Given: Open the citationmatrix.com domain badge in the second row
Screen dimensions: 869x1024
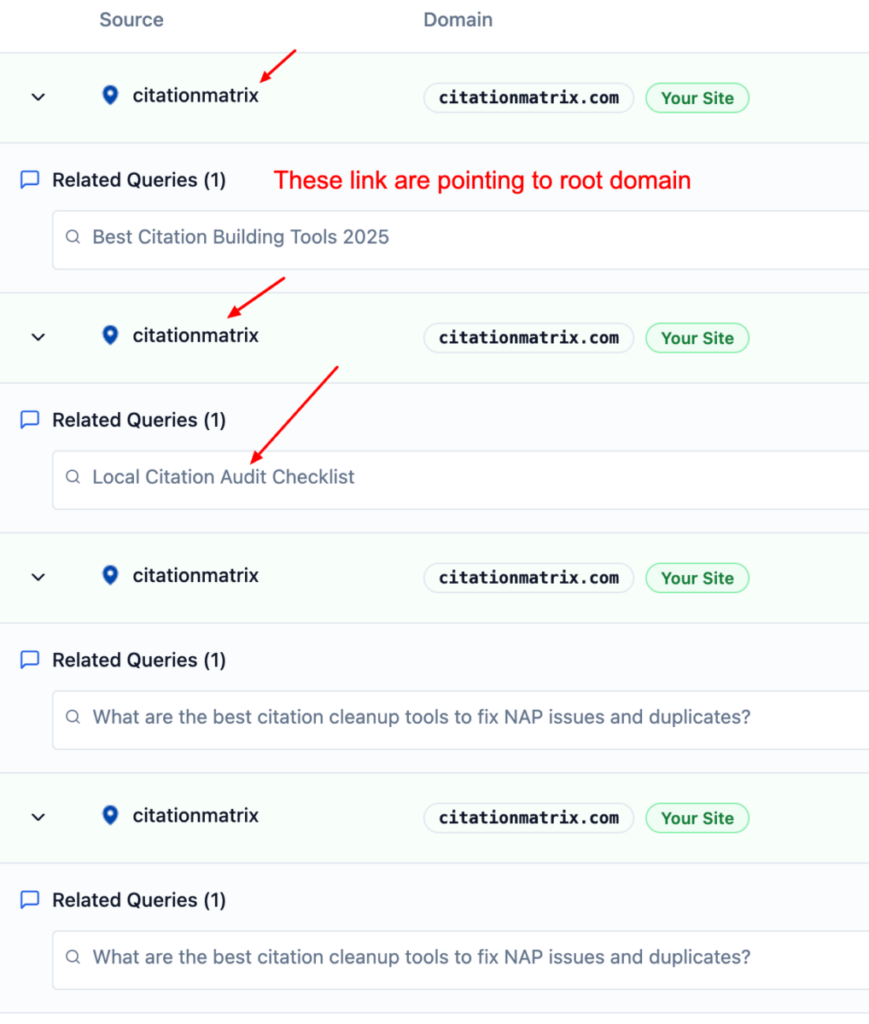Looking at the screenshot, I should tap(528, 338).
